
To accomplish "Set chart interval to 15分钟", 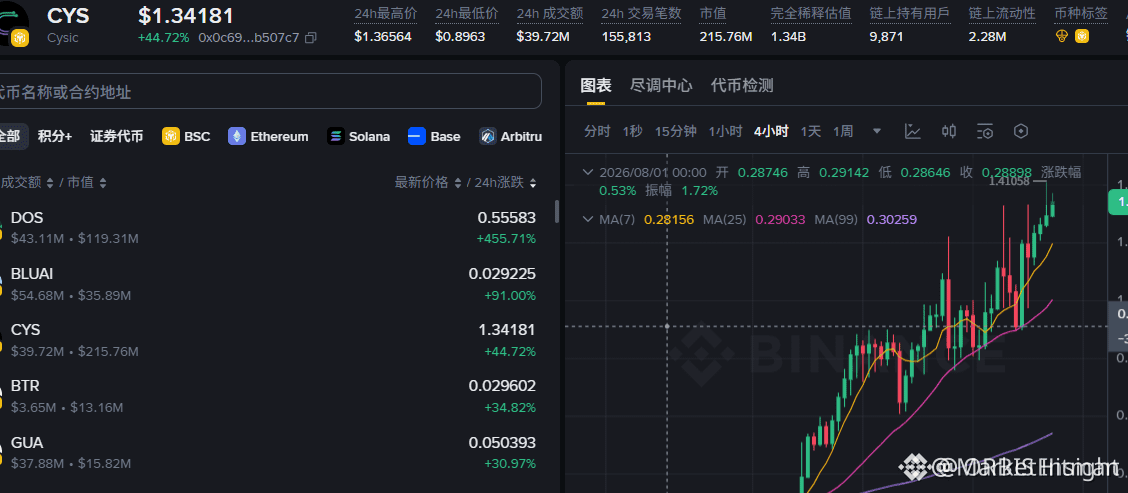I will pyautogui.click(x=676, y=131).
